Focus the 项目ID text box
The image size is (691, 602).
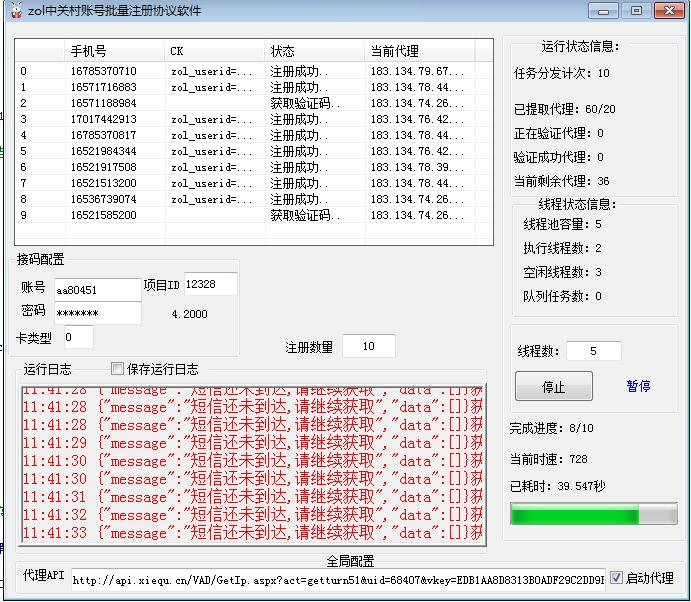pyautogui.click(x=210, y=285)
